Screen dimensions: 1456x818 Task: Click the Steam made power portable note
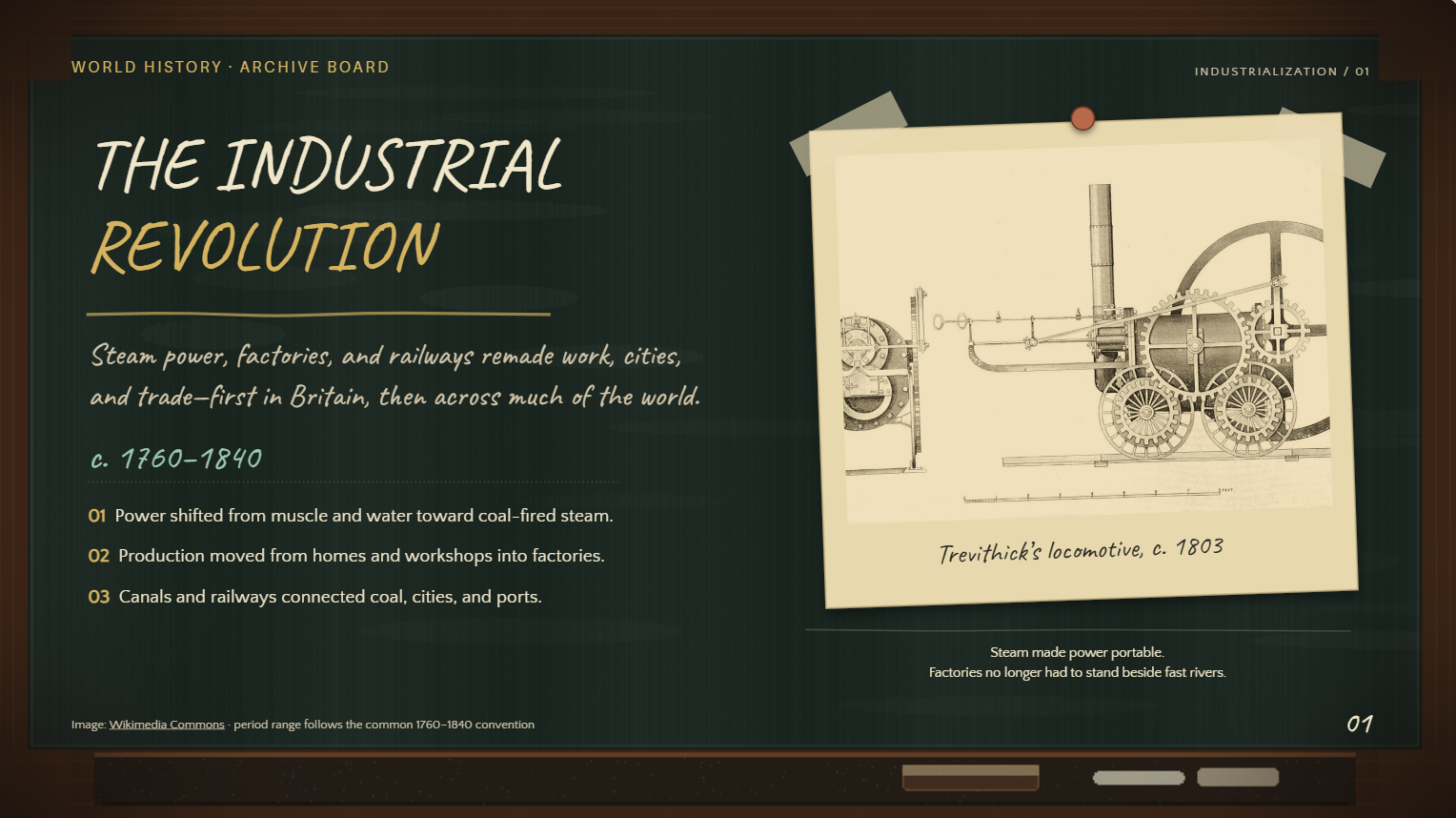coord(1078,663)
